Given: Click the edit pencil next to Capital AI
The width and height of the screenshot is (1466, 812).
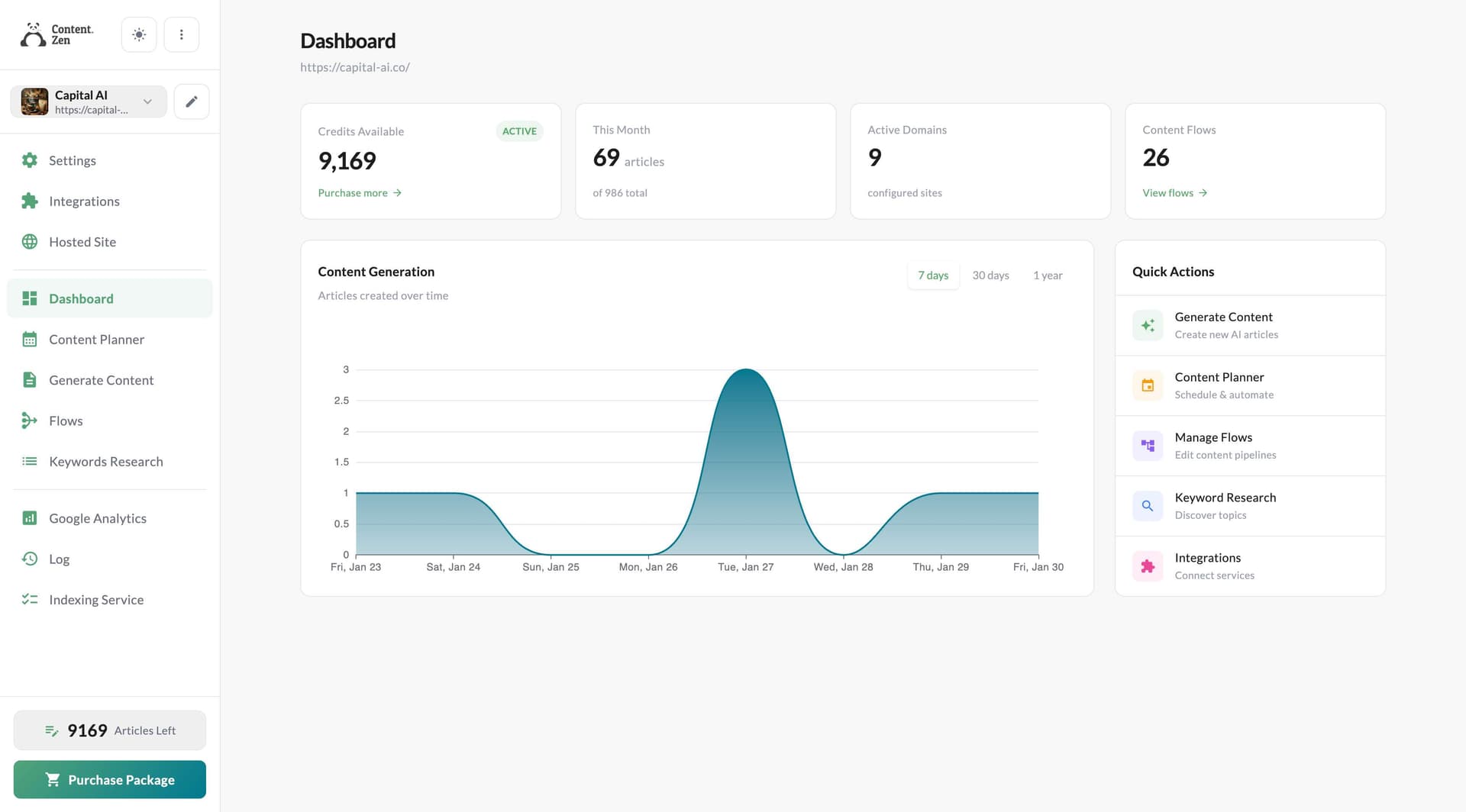Looking at the screenshot, I should coord(191,101).
